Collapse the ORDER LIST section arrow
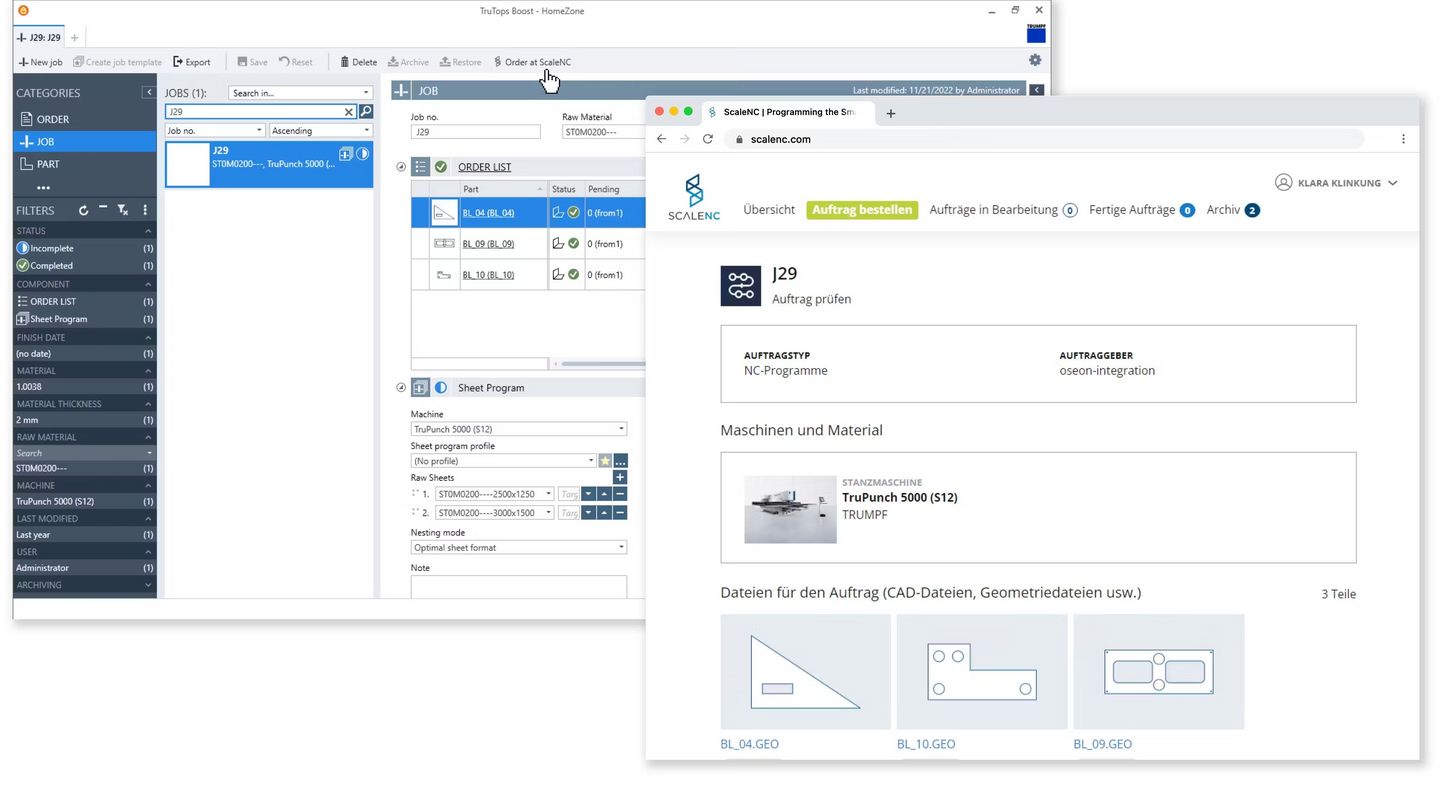The width and height of the screenshot is (1440, 810). (401, 167)
